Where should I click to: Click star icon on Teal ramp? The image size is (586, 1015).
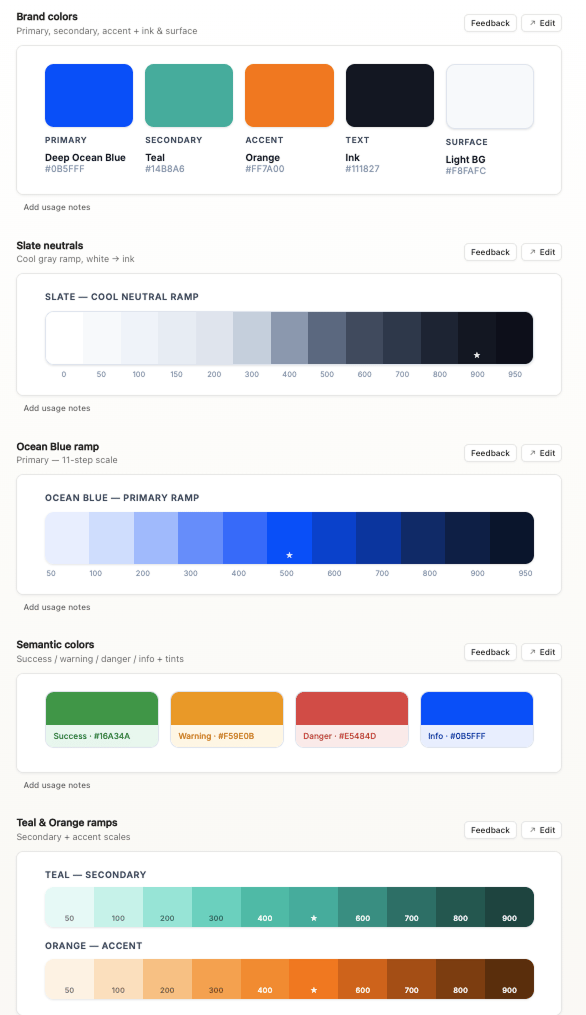coord(314,918)
